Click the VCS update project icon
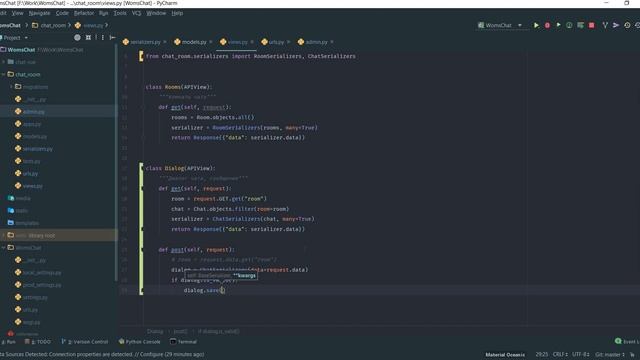Viewport: 640px width, 360px height. point(605,25)
